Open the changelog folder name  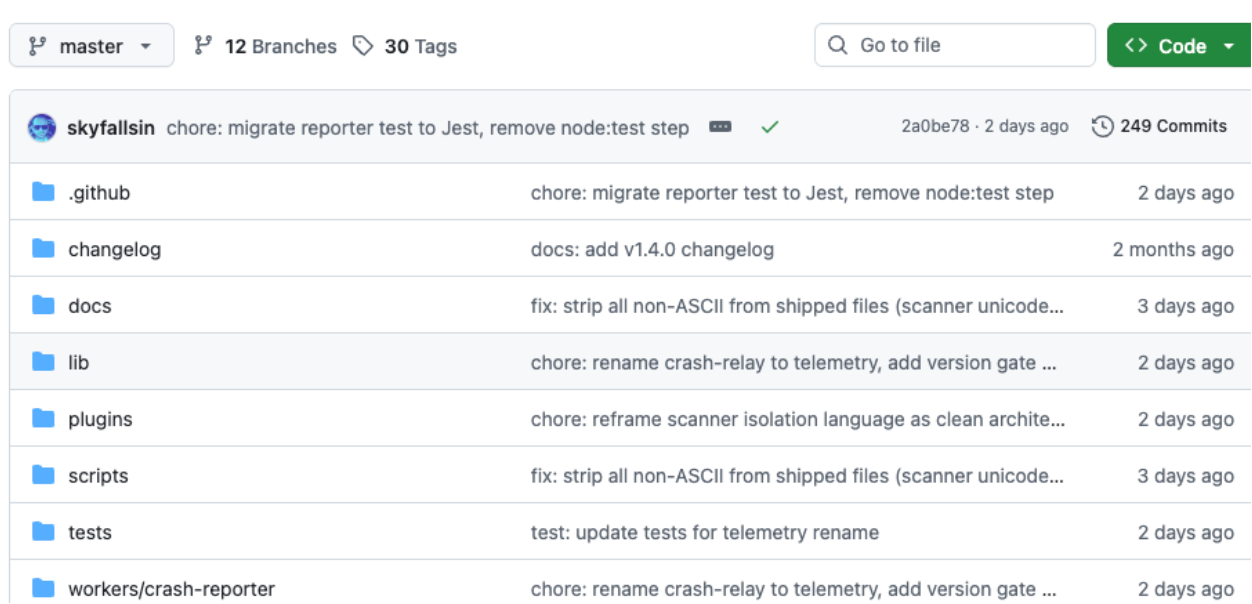tap(114, 249)
